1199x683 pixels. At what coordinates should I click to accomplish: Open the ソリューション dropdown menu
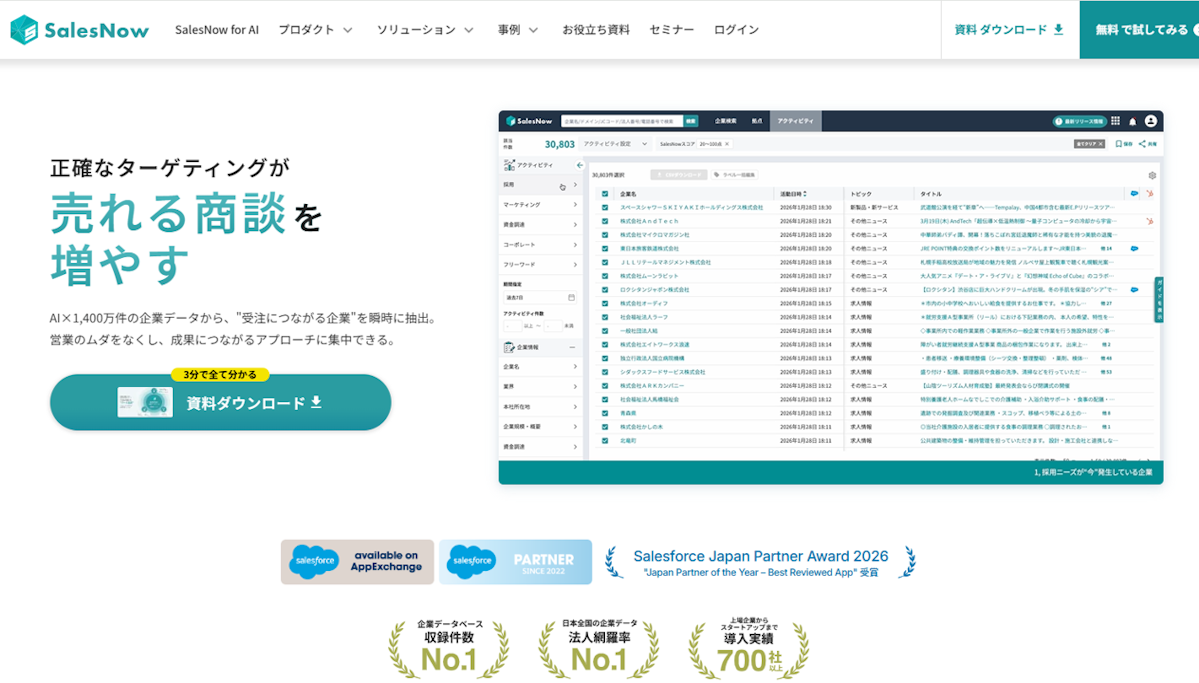point(425,30)
